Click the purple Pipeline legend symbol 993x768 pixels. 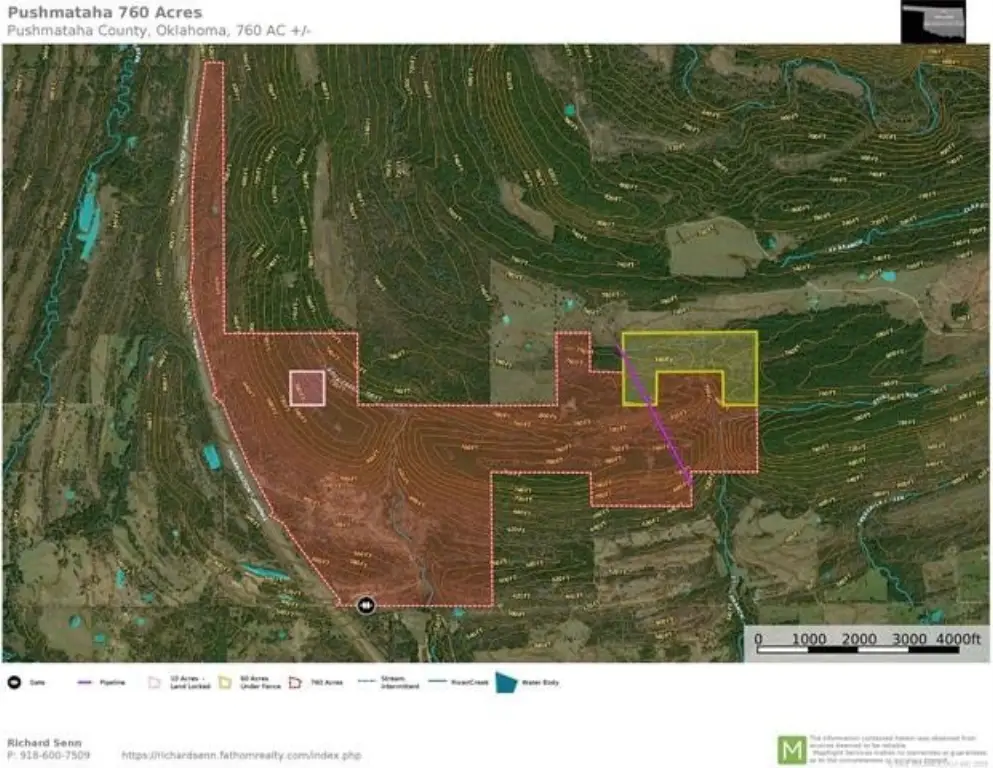(86, 683)
